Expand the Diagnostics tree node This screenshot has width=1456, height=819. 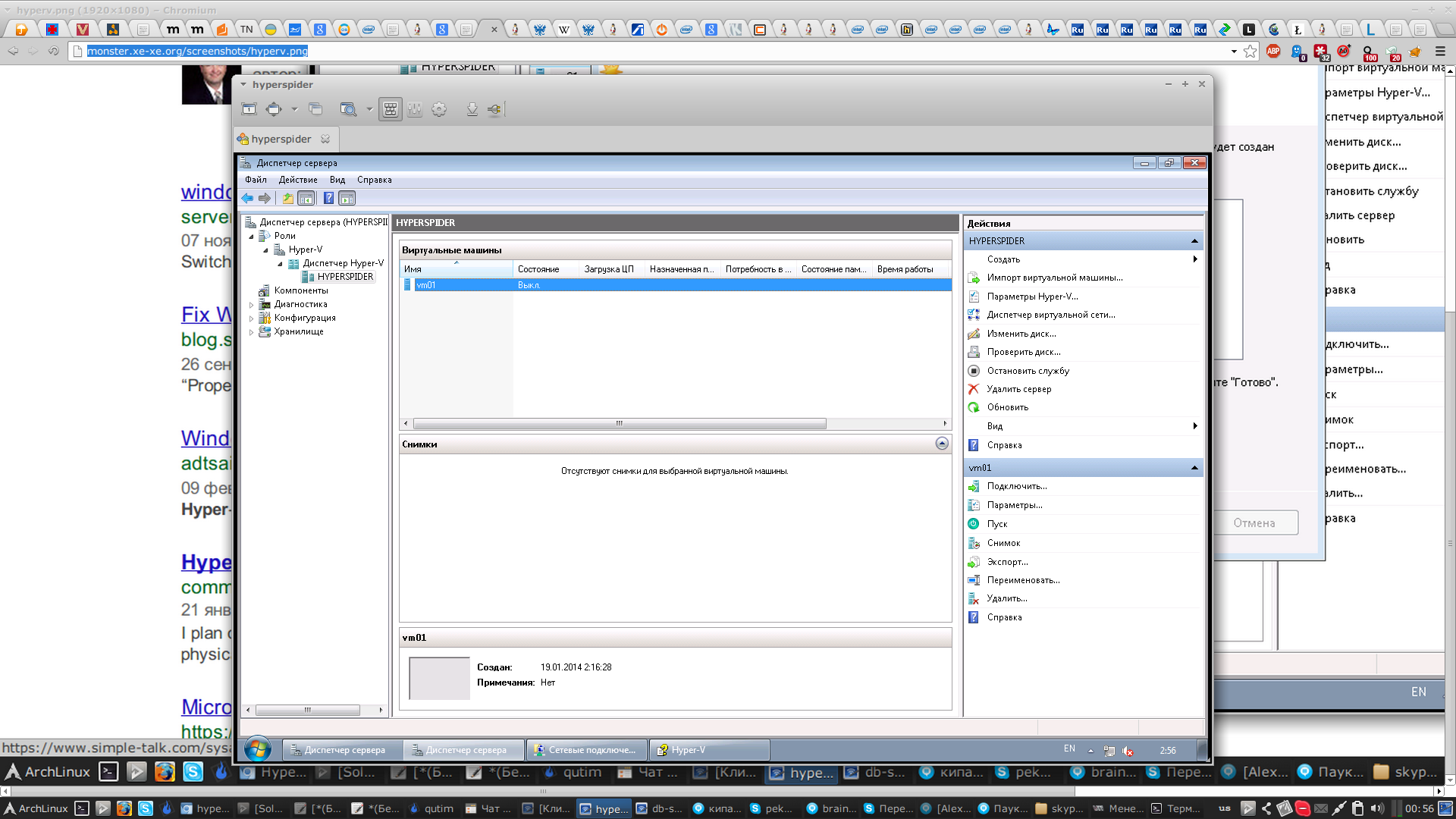click(x=252, y=305)
